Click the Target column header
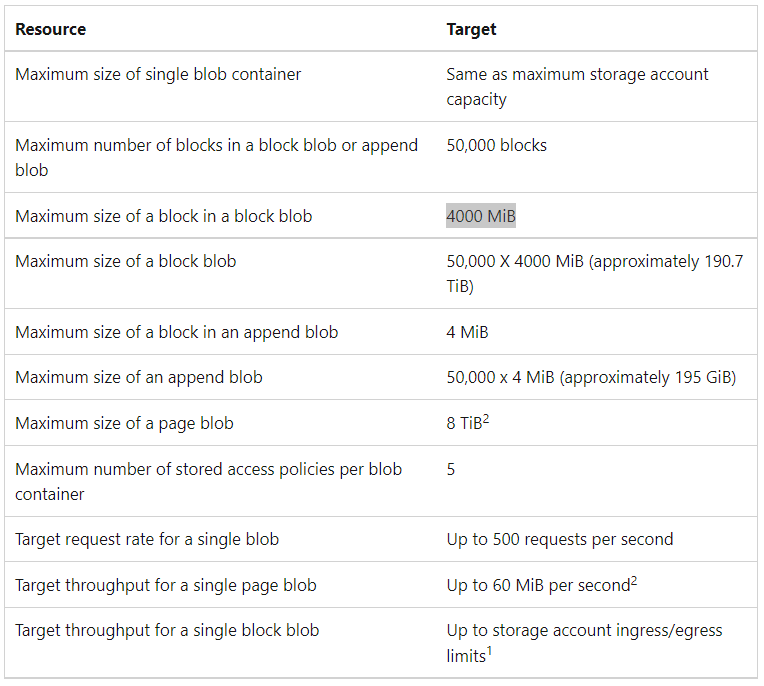The image size is (764, 686). (471, 29)
